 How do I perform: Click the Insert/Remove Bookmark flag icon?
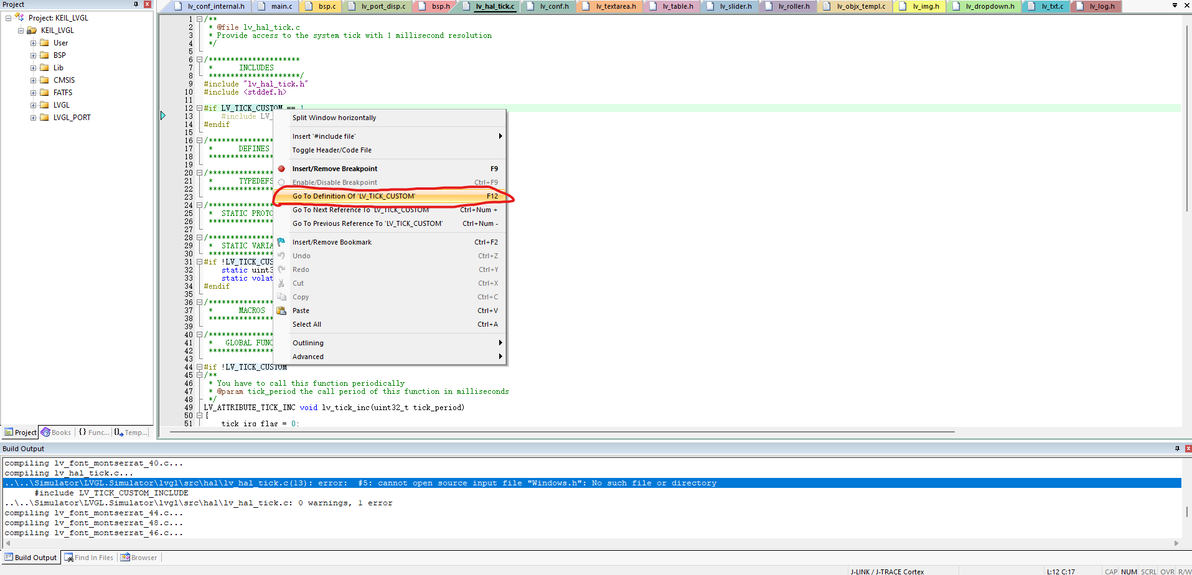[x=281, y=242]
